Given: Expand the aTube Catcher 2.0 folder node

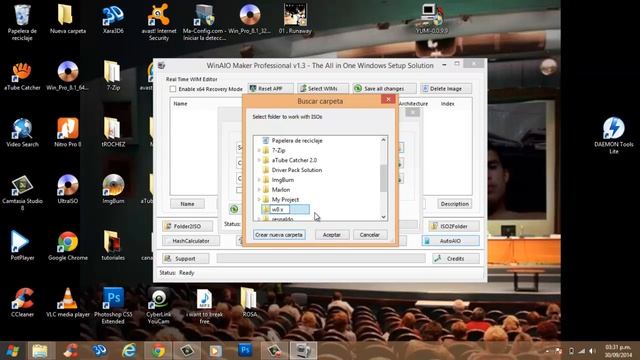Looking at the screenshot, I should [259, 160].
